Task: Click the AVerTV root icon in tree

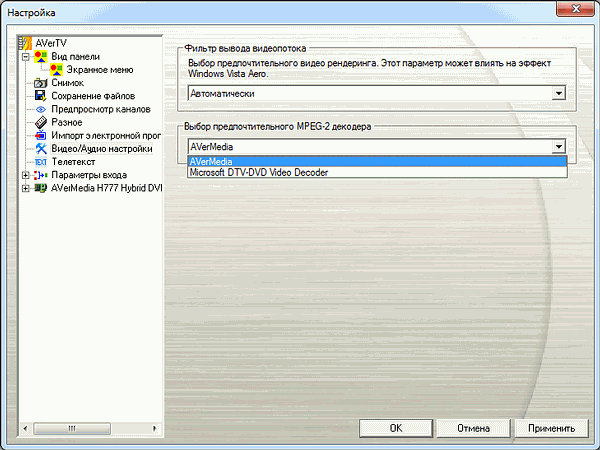Action: pyautogui.click(x=25, y=43)
